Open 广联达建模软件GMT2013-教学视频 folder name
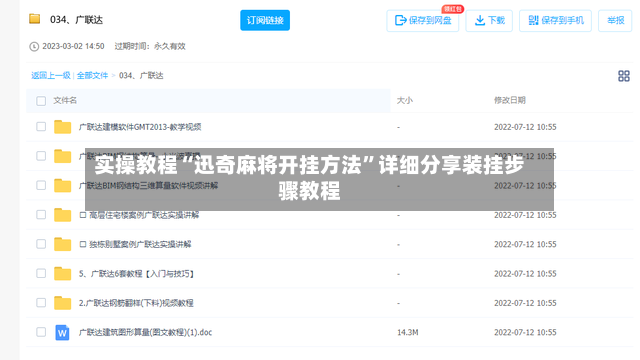 [x=140, y=127]
